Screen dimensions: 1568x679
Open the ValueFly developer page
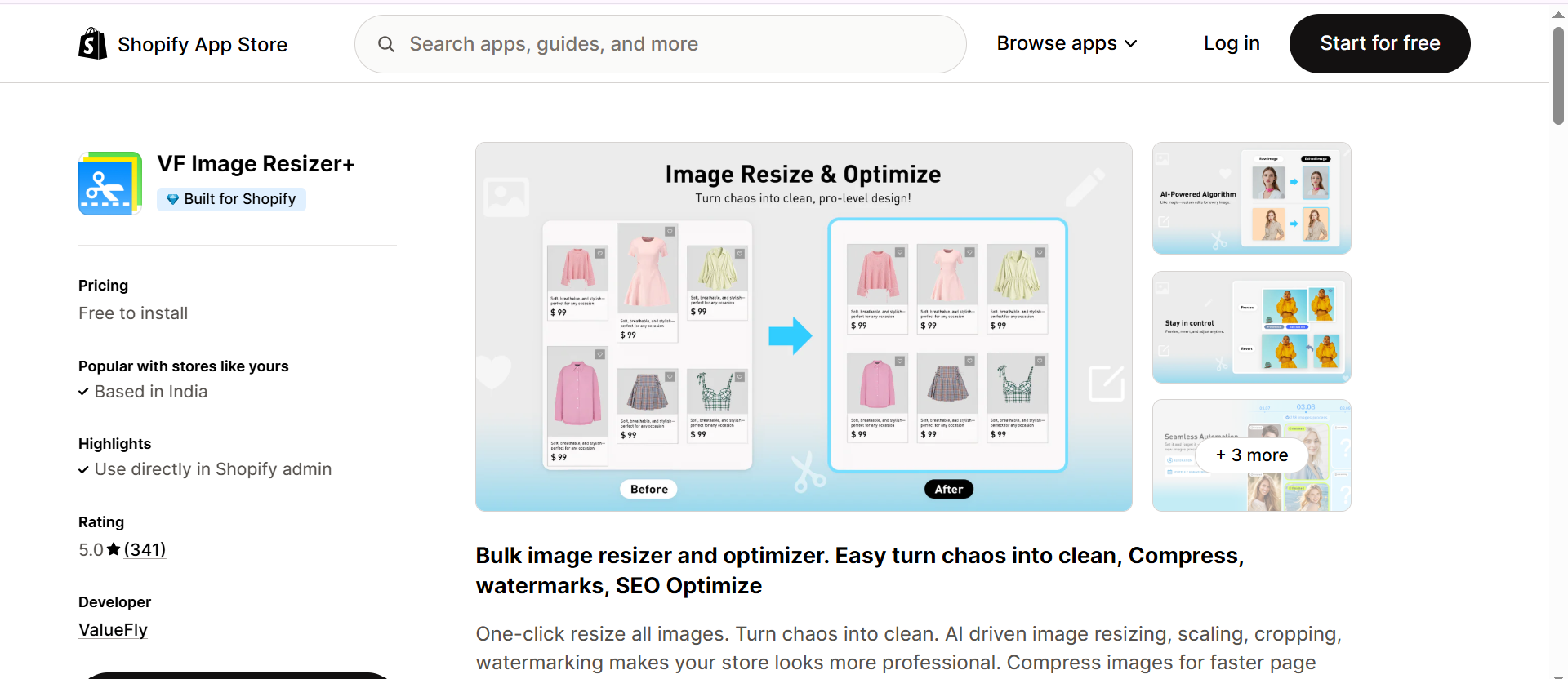[113, 629]
